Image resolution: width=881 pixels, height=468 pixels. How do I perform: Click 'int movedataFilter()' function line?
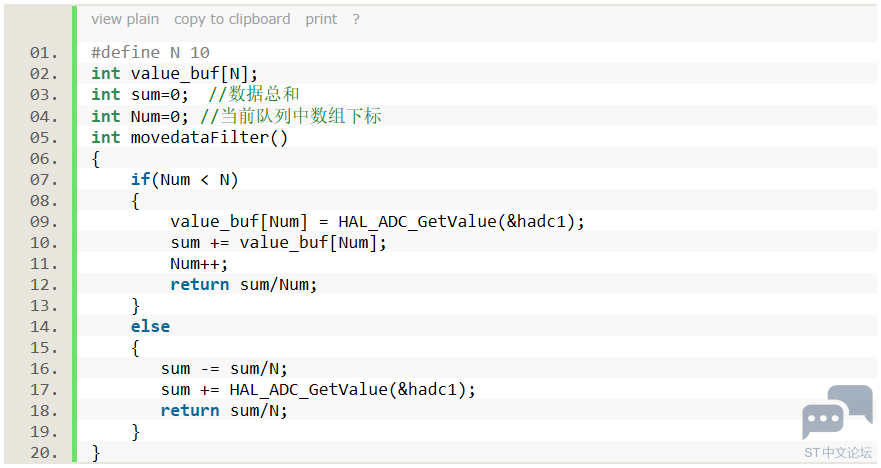tap(189, 138)
